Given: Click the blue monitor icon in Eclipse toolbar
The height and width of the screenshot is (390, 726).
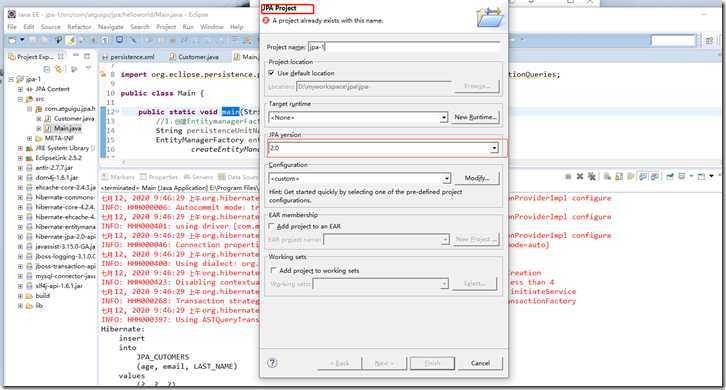Looking at the screenshot, I should tap(119, 40).
